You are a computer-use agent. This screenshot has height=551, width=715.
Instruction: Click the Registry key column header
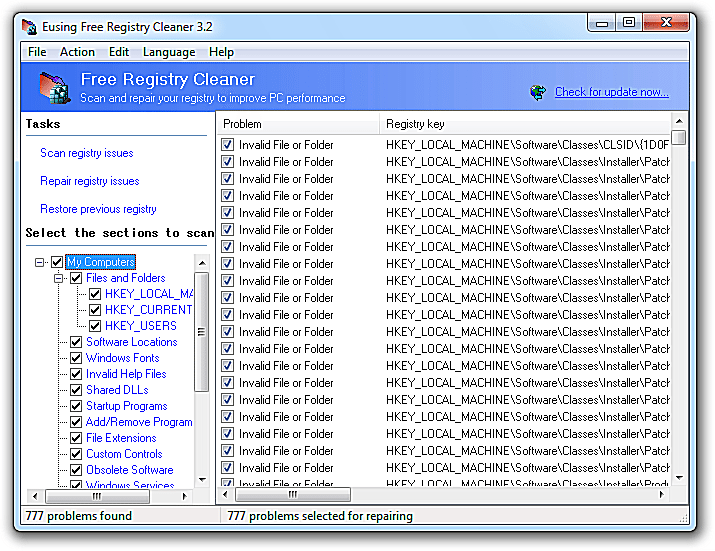point(524,124)
